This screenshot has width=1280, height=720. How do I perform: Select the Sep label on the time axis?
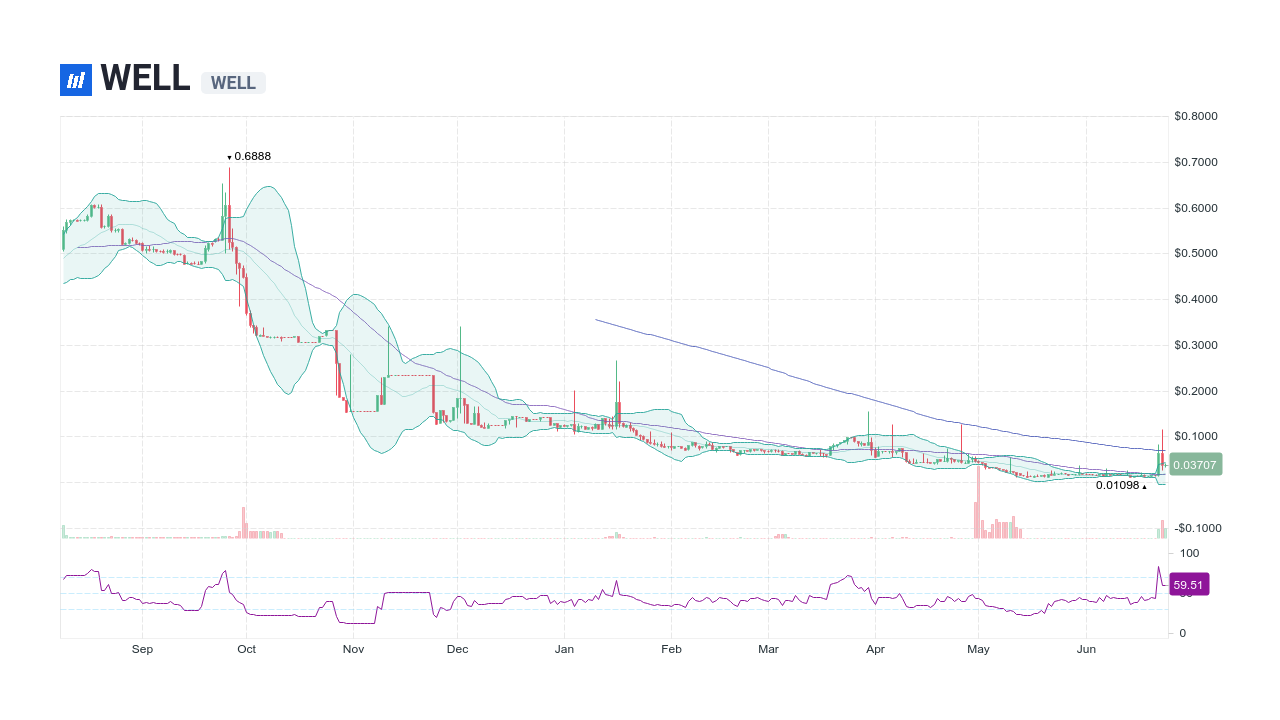pos(142,649)
